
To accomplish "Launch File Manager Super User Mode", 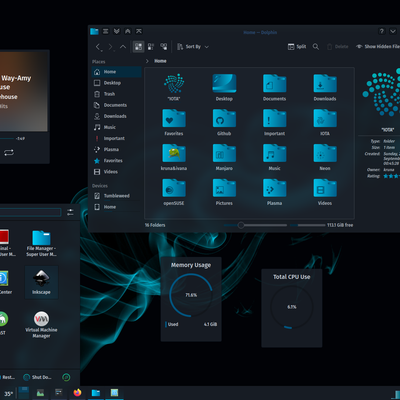I will pos(41,243).
